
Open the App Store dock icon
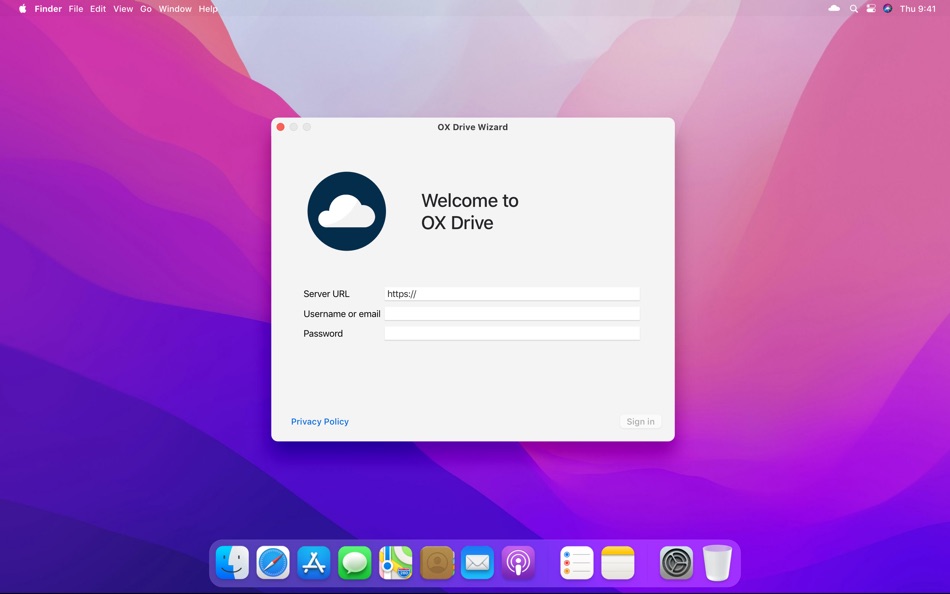coord(314,562)
